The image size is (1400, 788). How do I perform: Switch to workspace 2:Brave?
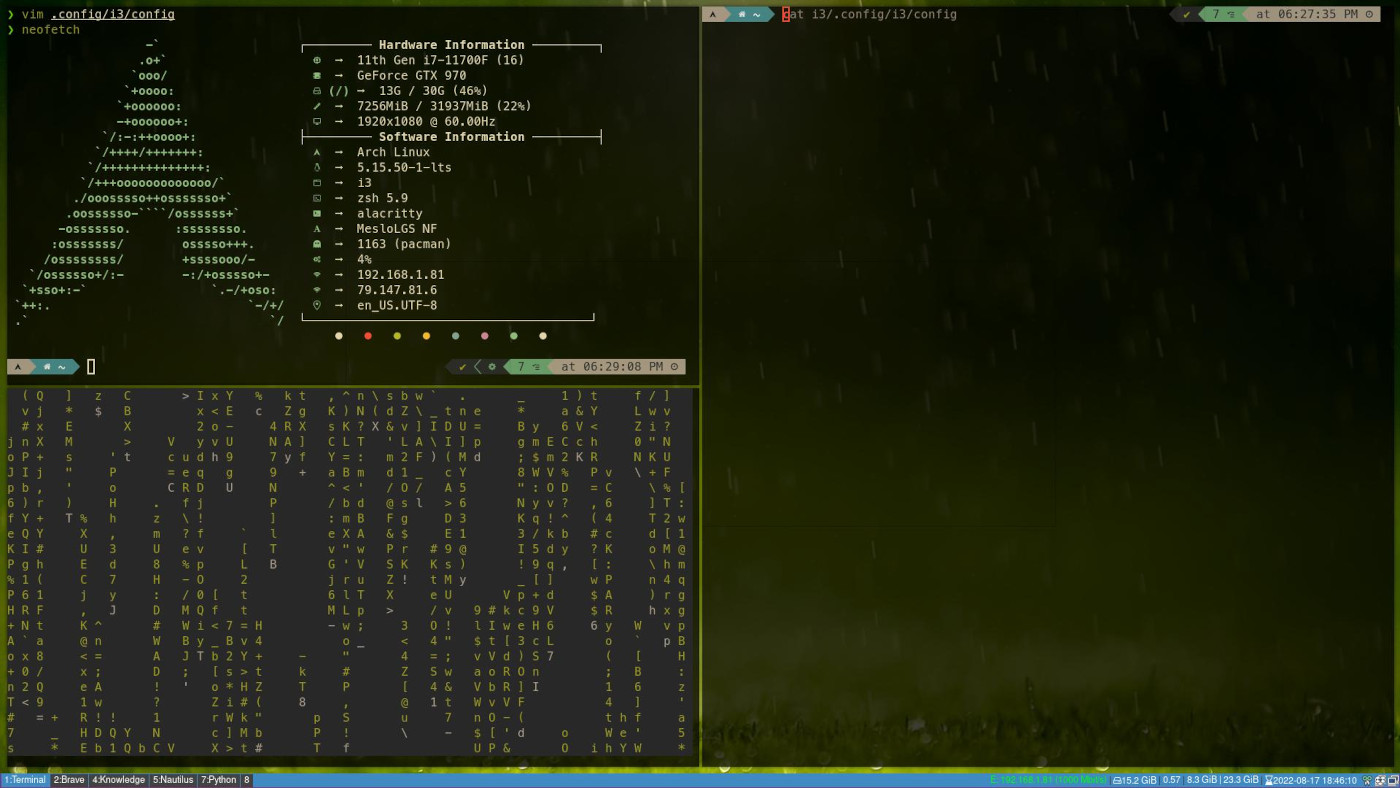69,780
